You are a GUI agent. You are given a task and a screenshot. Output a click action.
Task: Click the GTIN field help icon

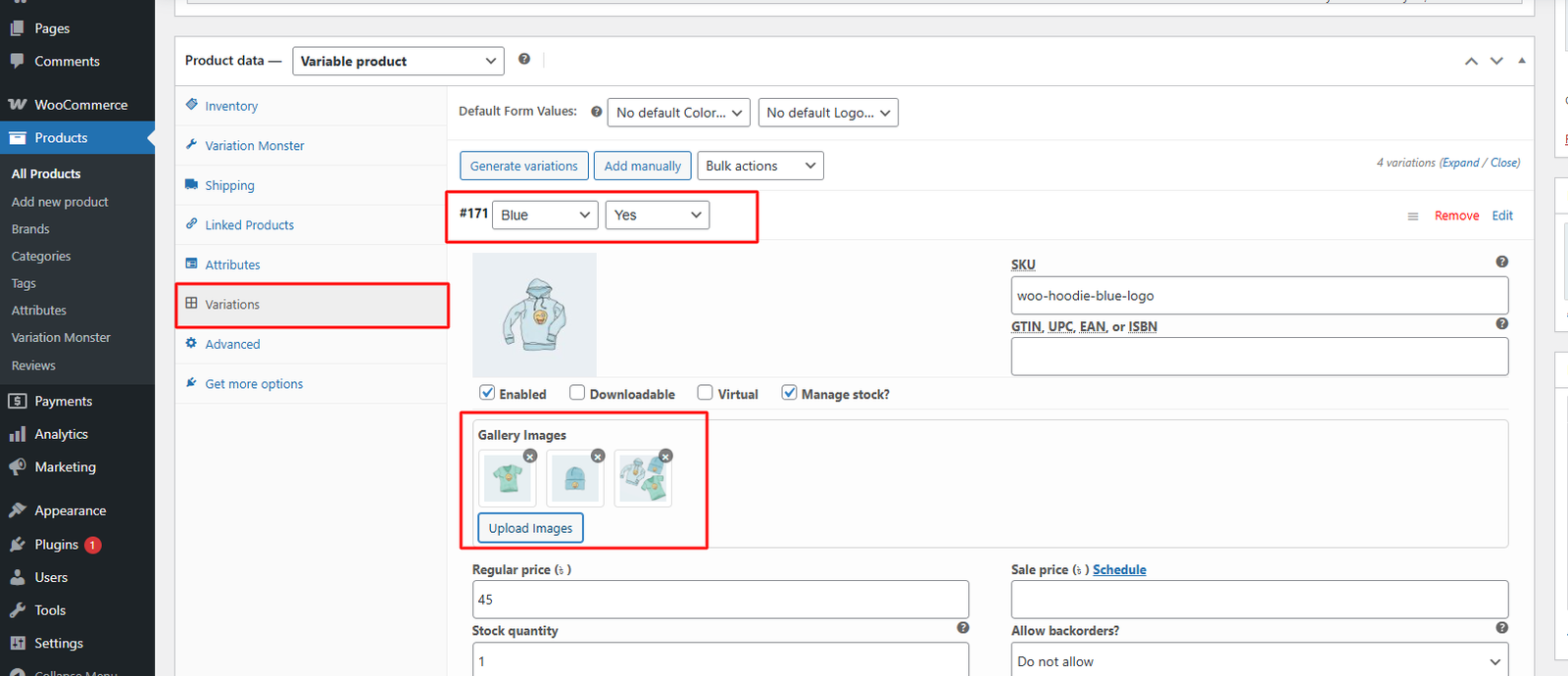tap(1501, 324)
